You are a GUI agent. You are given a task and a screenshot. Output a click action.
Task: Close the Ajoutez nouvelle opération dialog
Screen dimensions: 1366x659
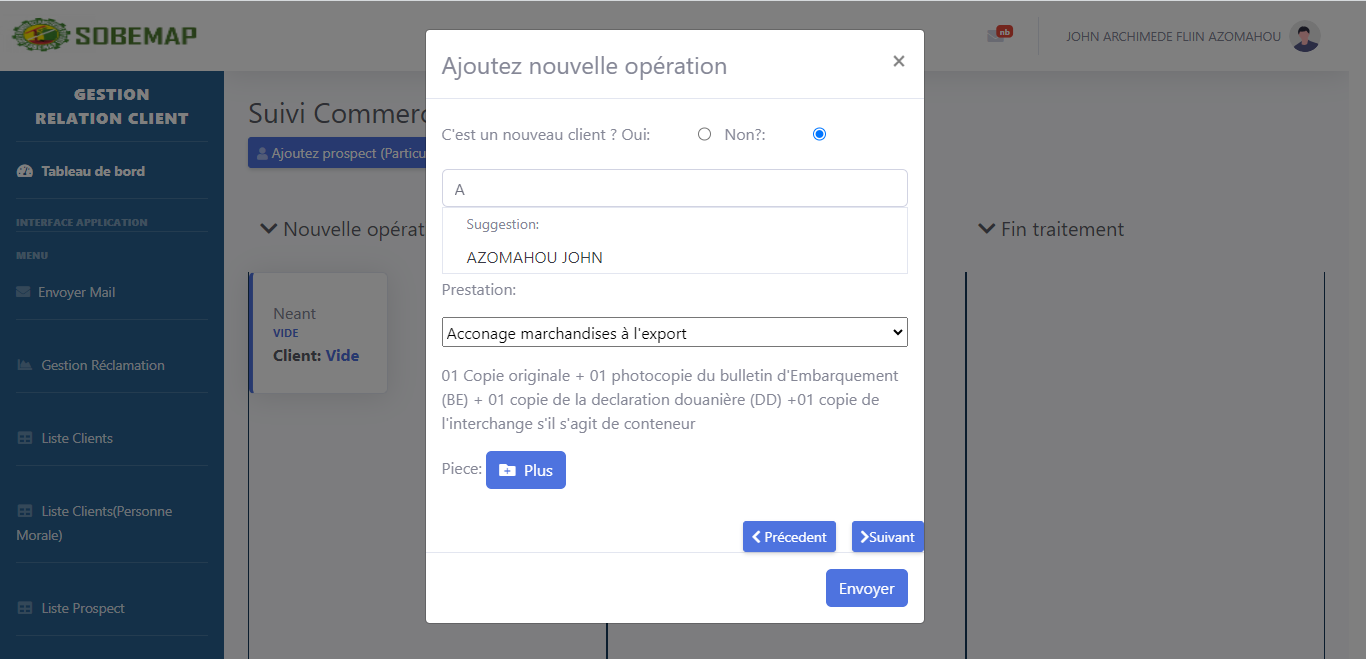pyautogui.click(x=898, y=62)
